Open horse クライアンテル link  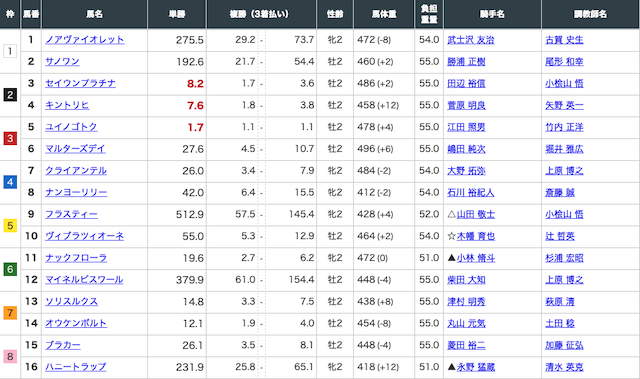coord(76,171)
